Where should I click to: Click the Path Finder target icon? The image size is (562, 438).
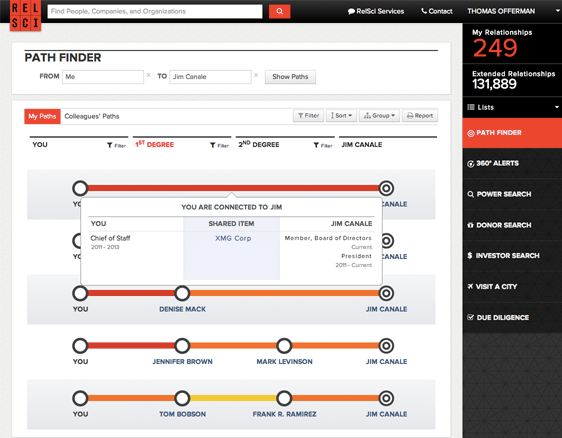(471, 133)
